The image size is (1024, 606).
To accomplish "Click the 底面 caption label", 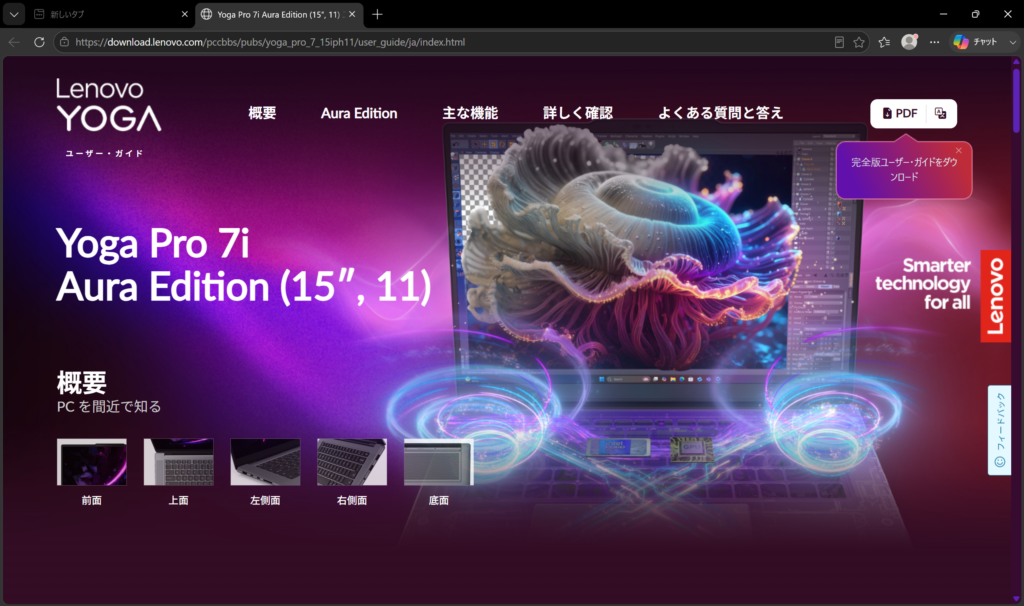I will pos(439,500).
